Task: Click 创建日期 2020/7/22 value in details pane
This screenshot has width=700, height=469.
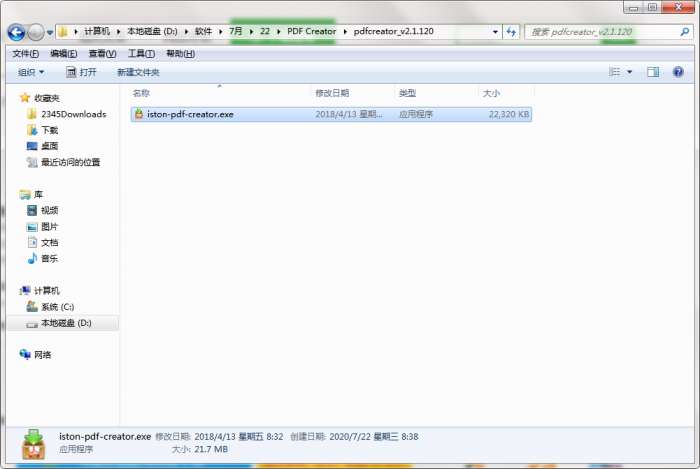Action: (374, 436)
